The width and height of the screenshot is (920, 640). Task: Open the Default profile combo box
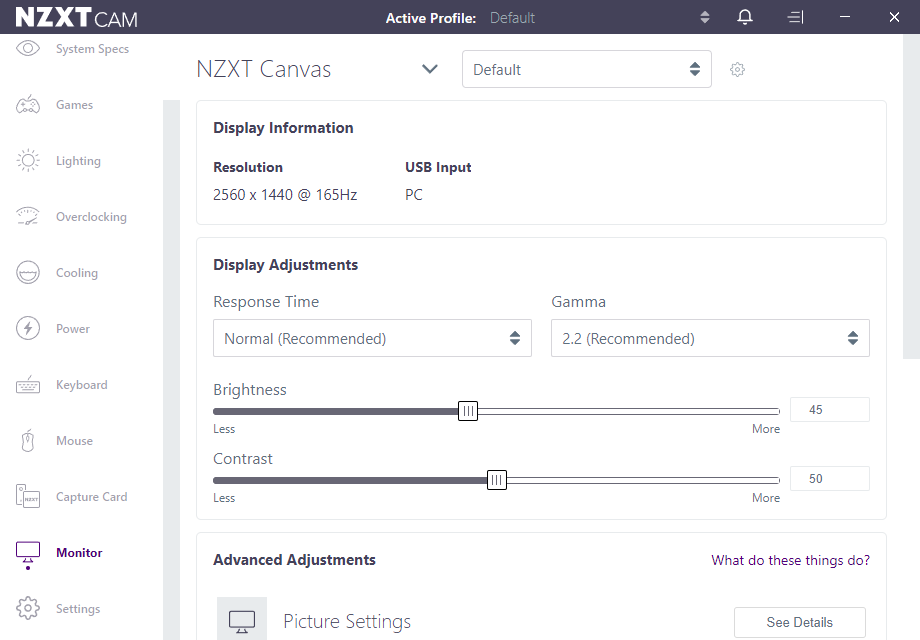pyautogui.click(x=586, y=70)
